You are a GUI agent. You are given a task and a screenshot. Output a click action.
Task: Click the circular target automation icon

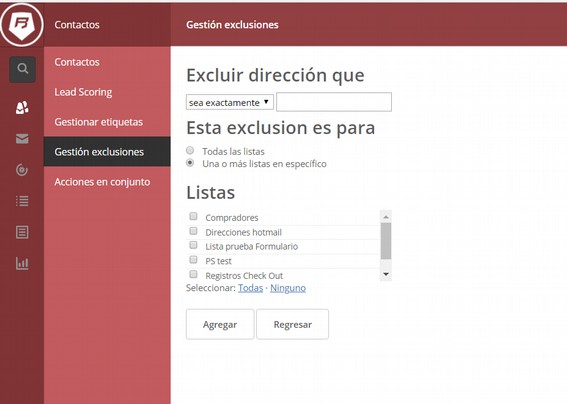tap(22, 170)
